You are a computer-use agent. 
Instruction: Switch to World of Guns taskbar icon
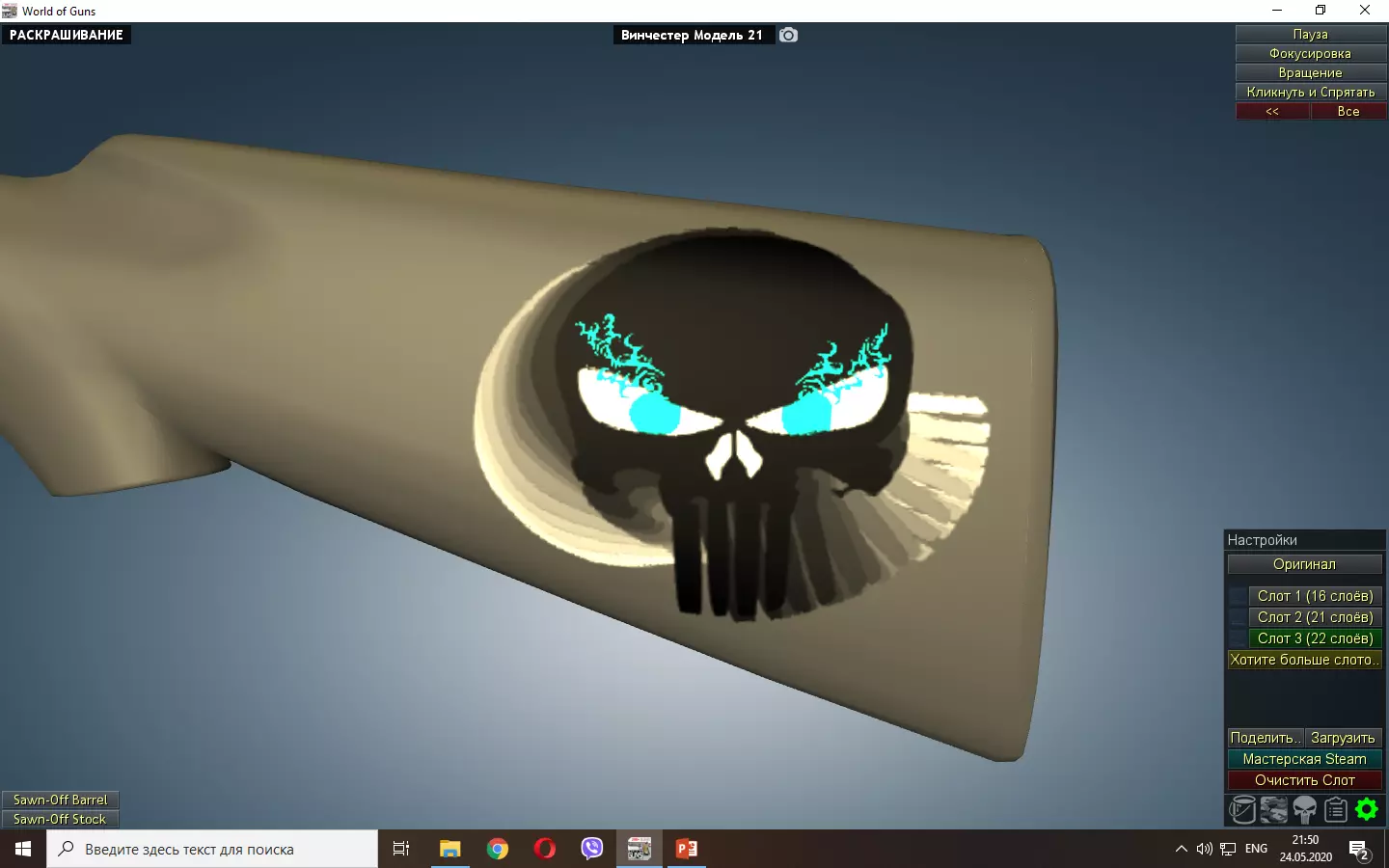tap(640, 849)
